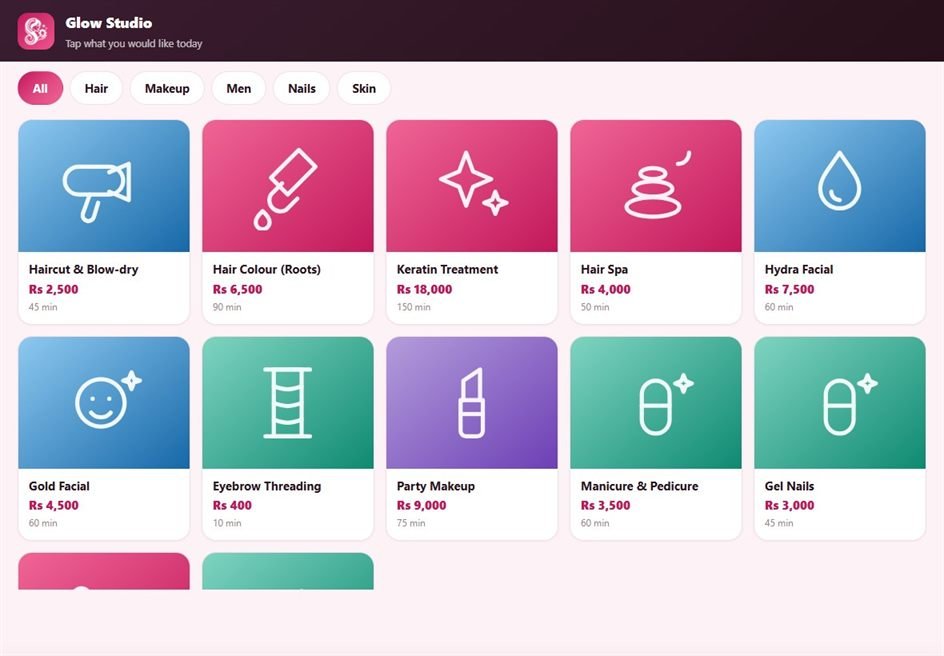Click the 10 min duration text
Image resolution: width=944 pixels, height=656 pixels.
[x=227, y=523]
